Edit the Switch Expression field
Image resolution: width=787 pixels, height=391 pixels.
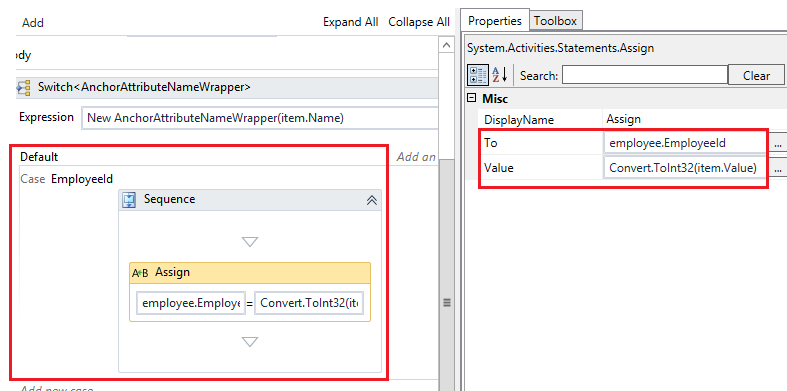click(x=260, y=118)
